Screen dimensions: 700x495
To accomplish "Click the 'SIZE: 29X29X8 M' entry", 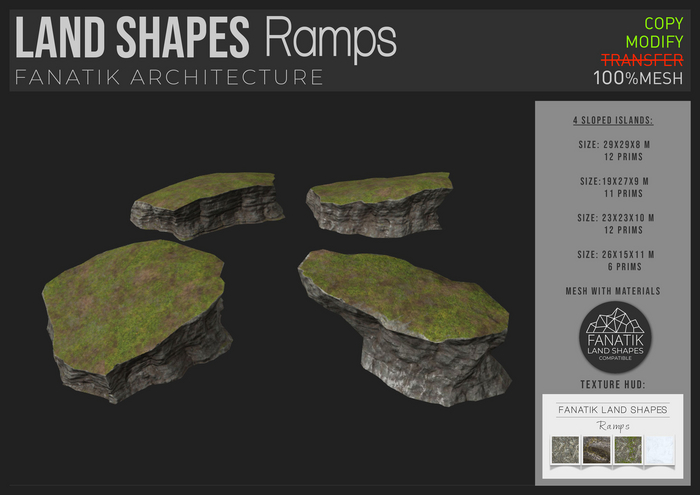I will pyautogui.click(x=614, y=145).
